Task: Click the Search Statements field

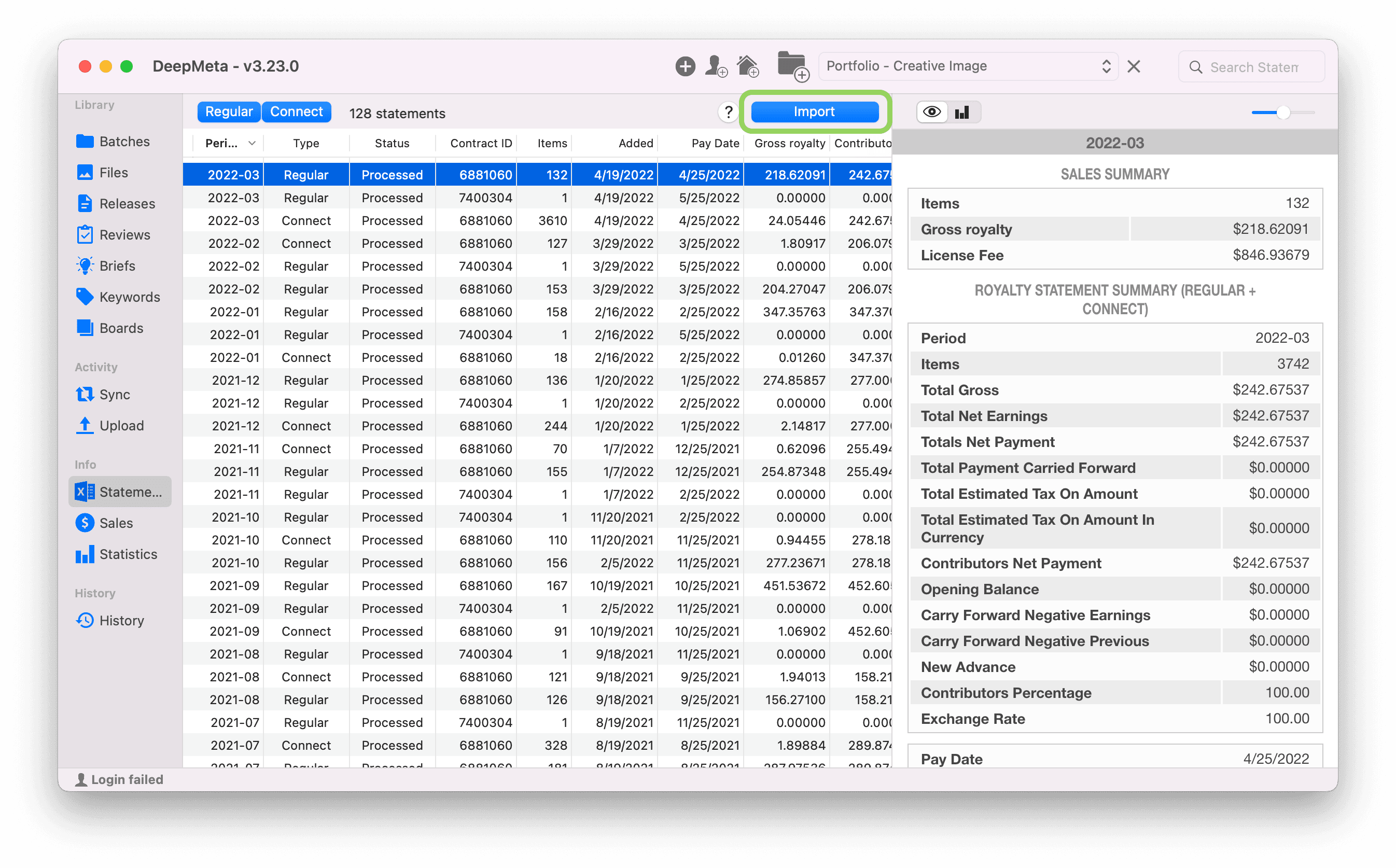Action: (1252, 67)
